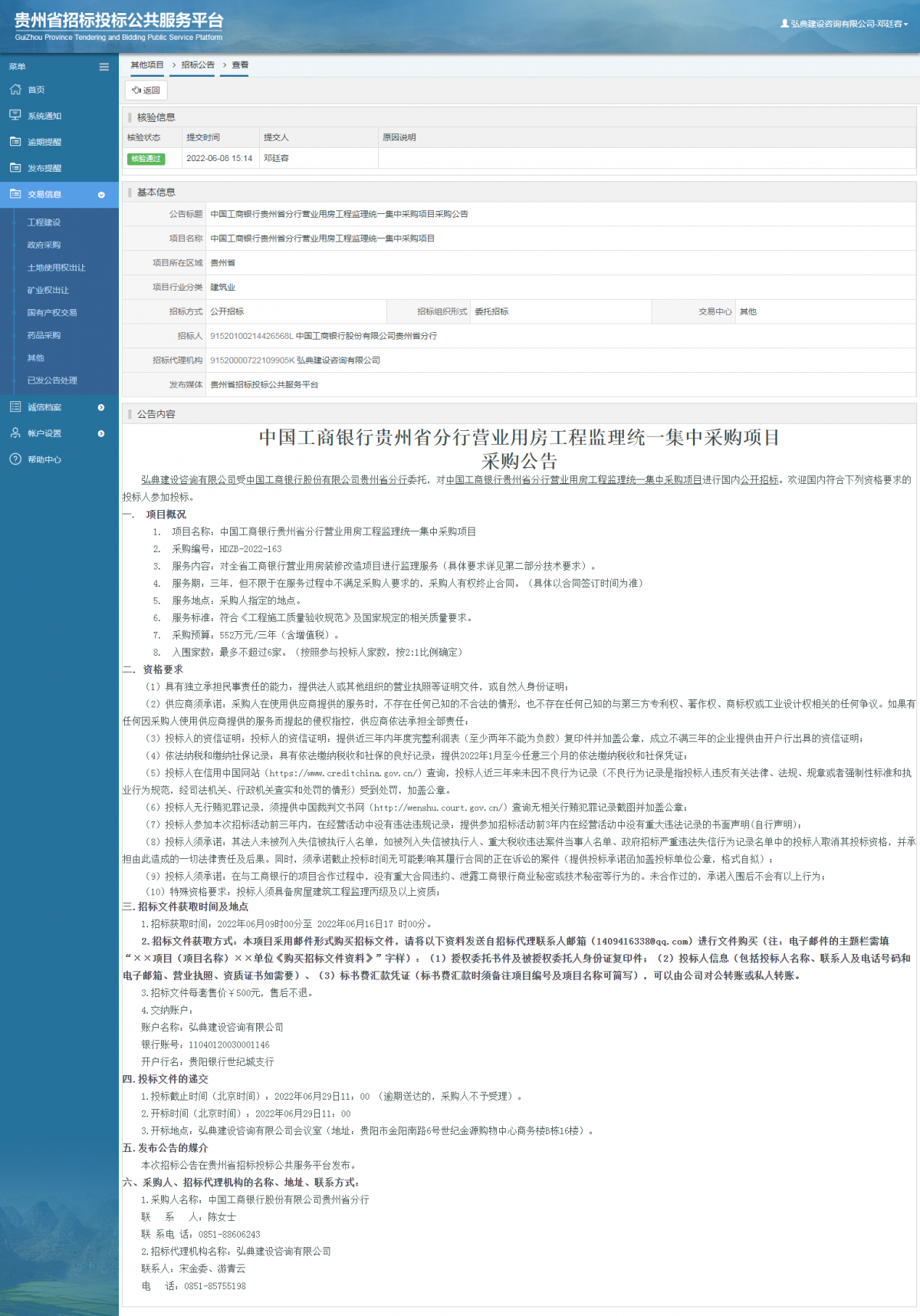This screenshot has height=1316, width=920.
Task: Click 招标人 value with 91520100214426568L
Action: pos(324,336)
